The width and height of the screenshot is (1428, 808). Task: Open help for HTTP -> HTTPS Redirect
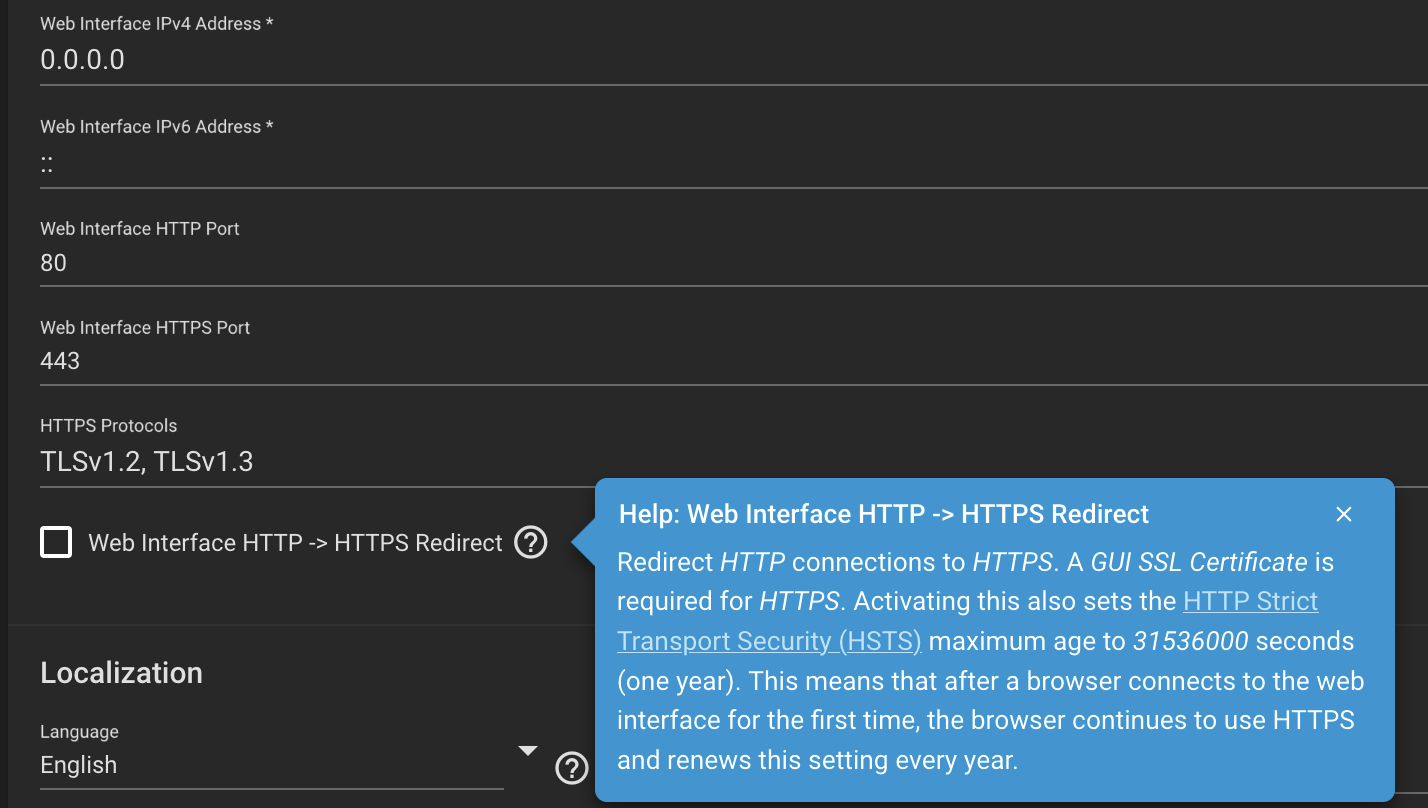tap(531, 543)
